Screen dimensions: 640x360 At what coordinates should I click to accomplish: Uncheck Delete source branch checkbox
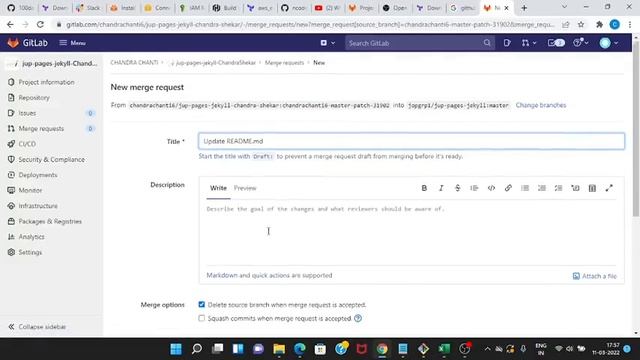tap(202, 304)
